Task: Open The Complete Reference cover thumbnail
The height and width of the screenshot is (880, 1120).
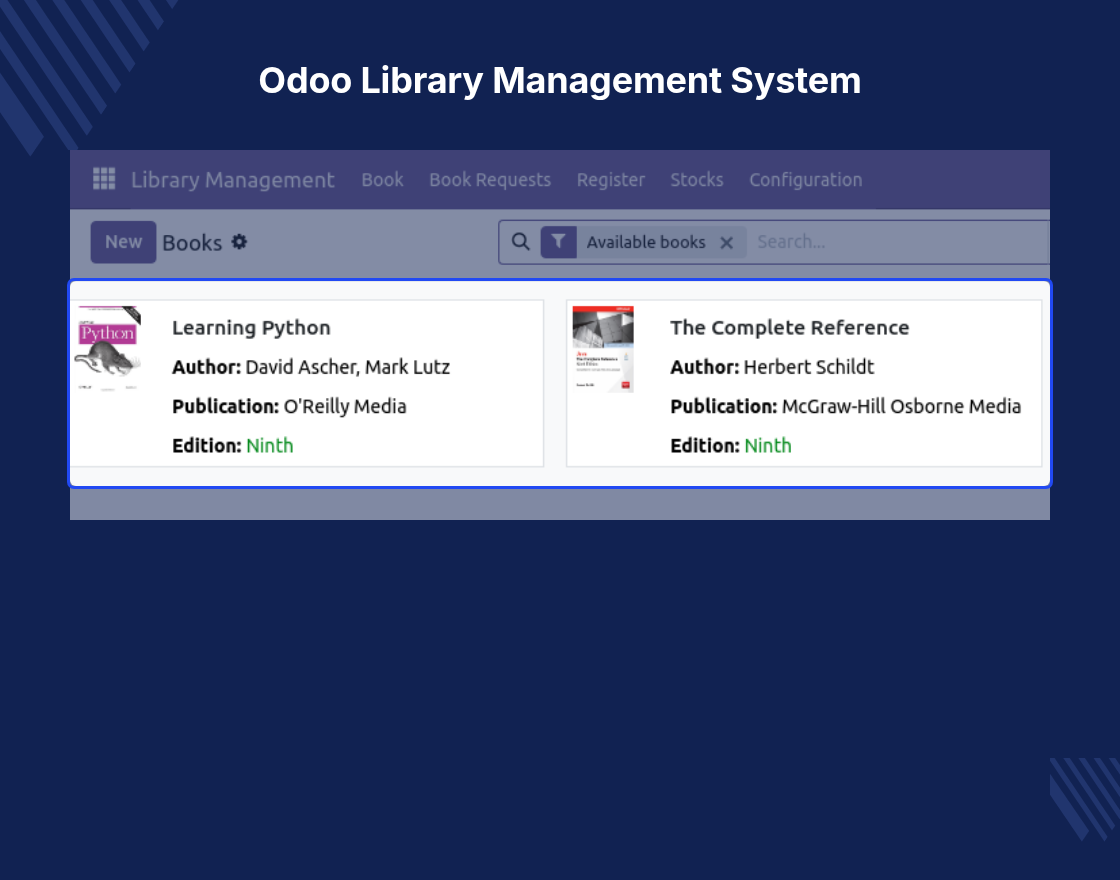Action: [x=603, y=349]
